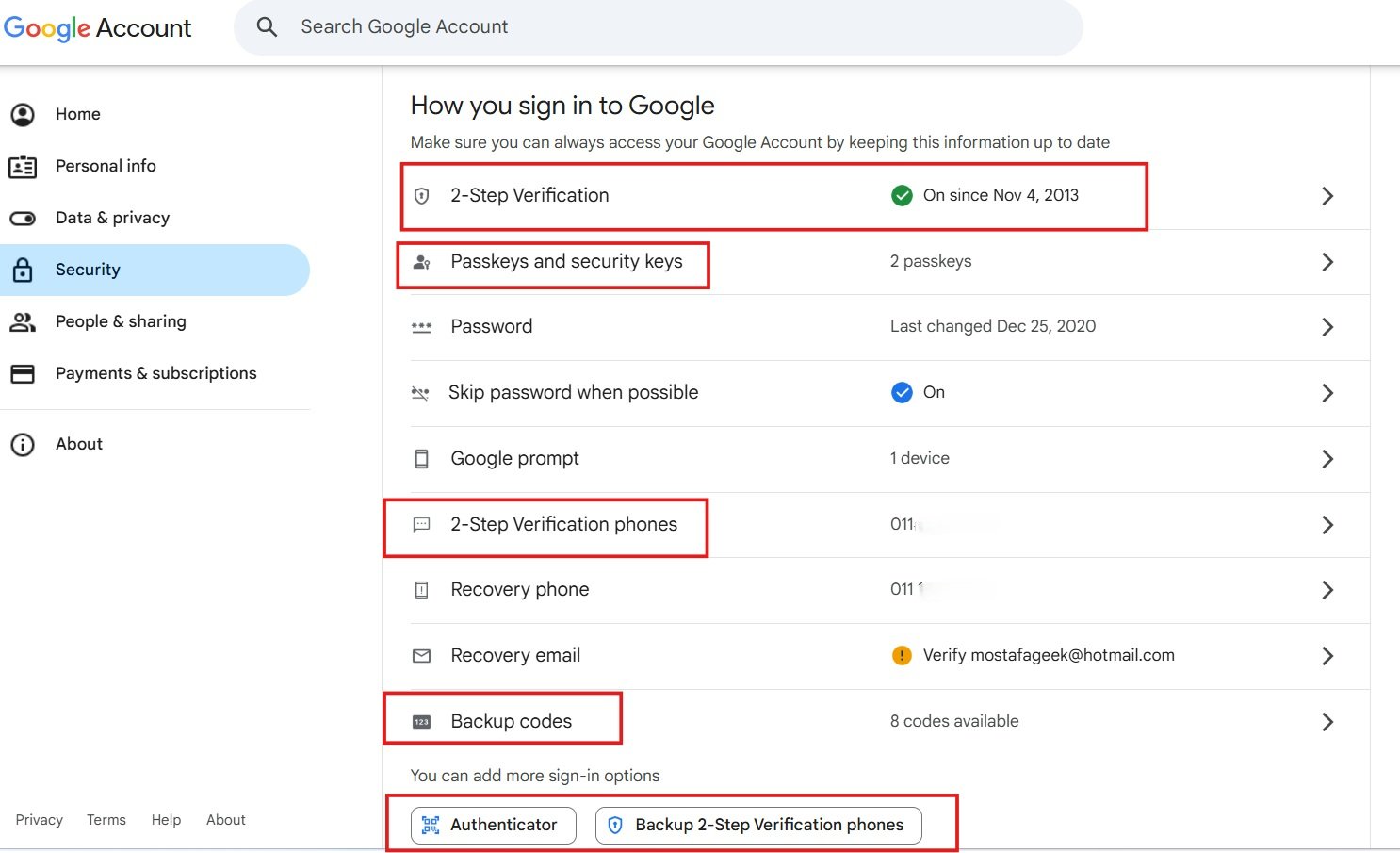This screenshot has width=1400, height=853.
Task: Click the Google prompt label
Action: [515, 458]
